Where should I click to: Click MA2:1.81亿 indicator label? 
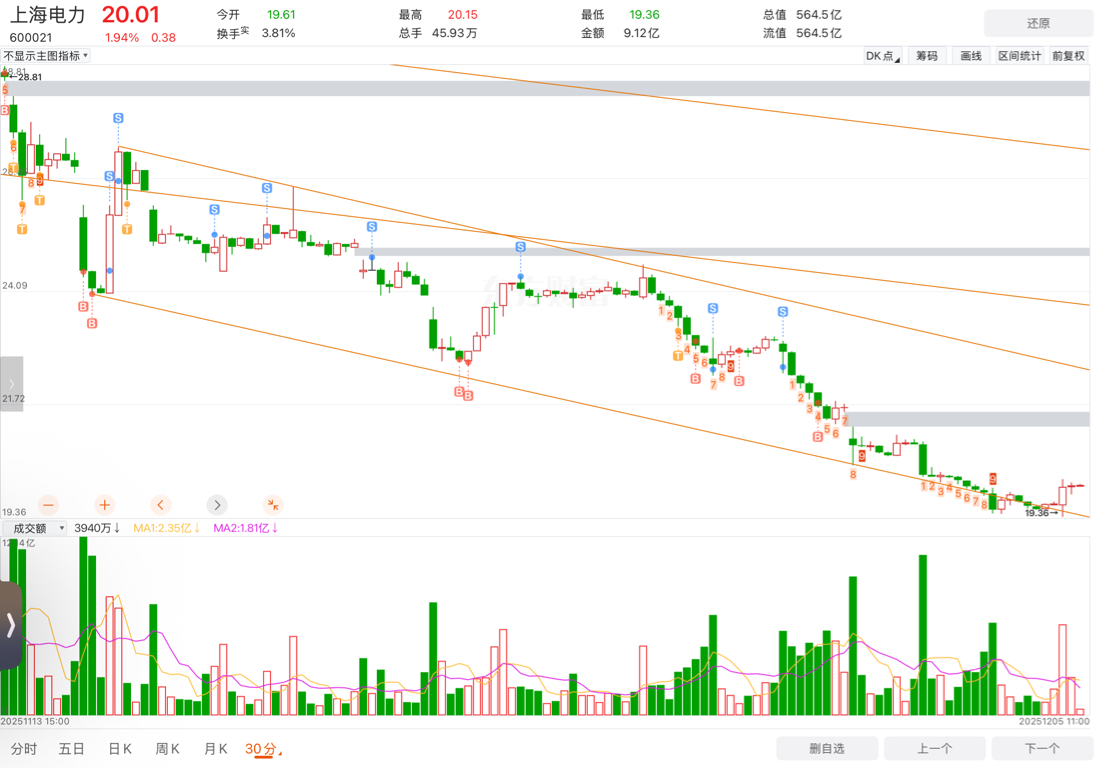pyautogui.click(x=246, y=528)
